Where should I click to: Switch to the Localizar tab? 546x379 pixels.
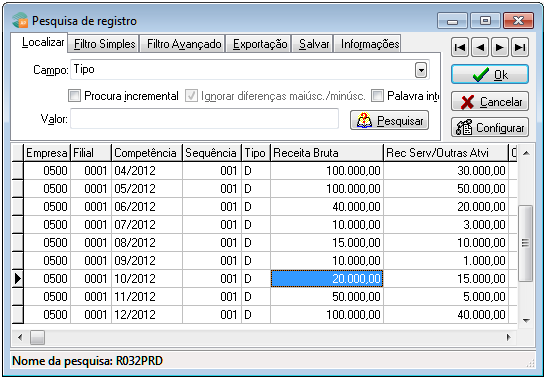click(39, 43)
